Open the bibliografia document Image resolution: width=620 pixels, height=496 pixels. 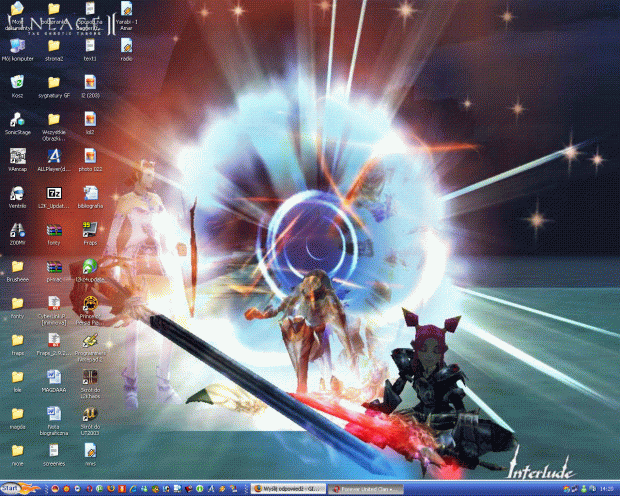click(90, 193)
